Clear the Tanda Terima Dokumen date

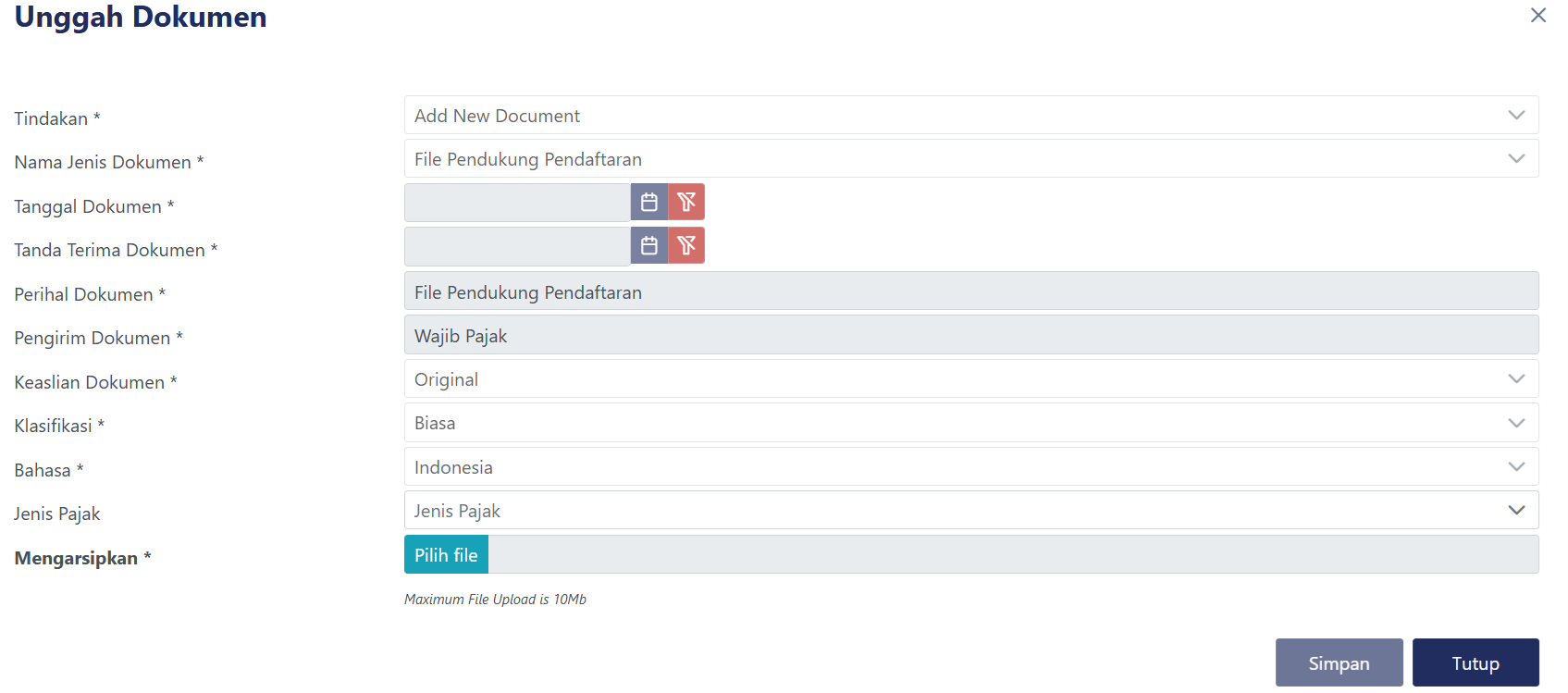pos(686,245)
